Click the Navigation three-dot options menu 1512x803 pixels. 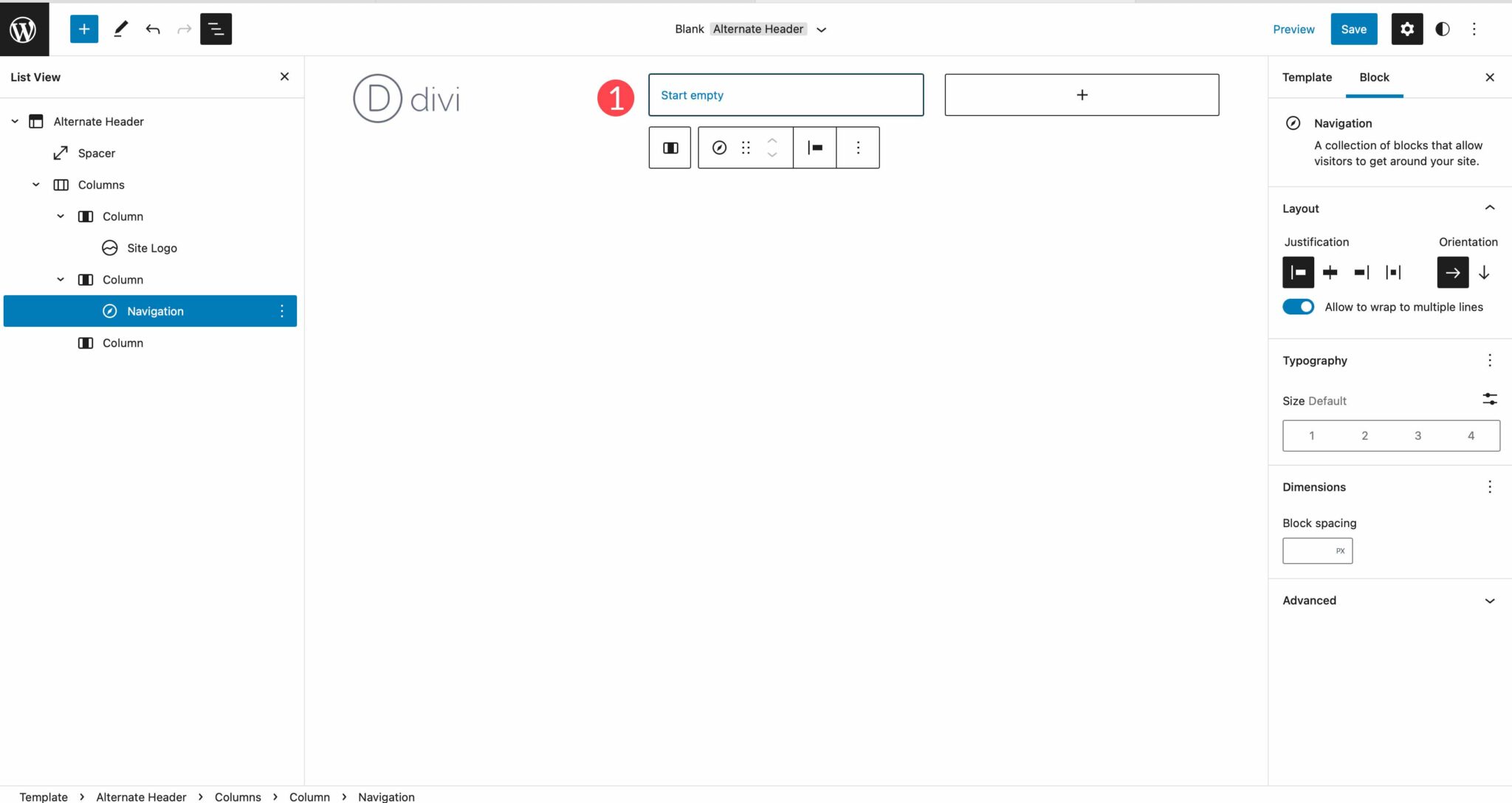pos(281,310)
